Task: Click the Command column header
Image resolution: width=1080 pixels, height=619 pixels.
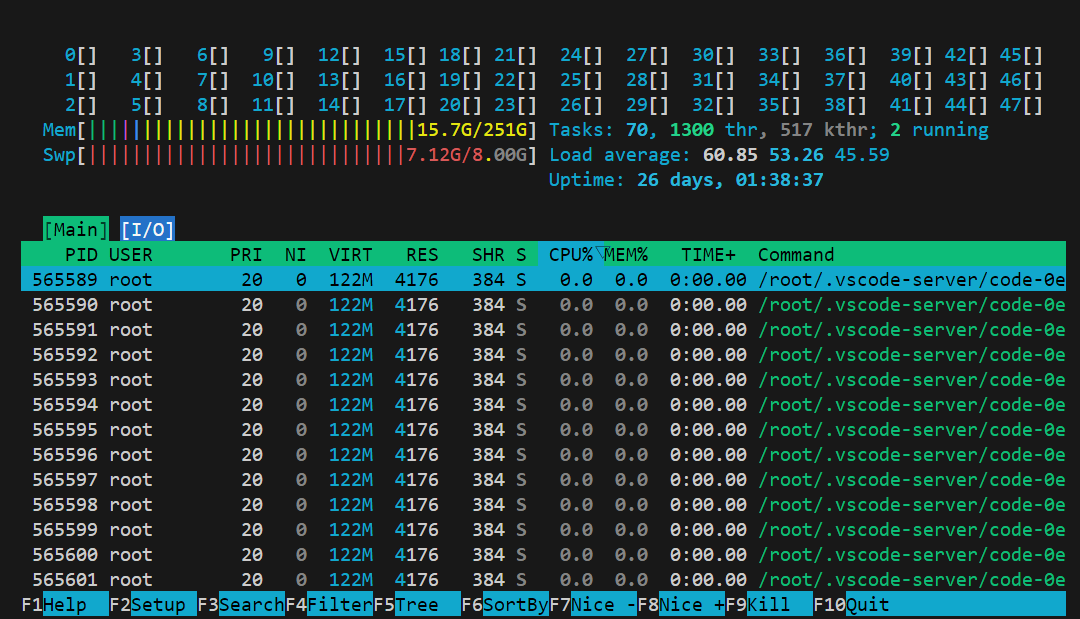Action: 796,255
